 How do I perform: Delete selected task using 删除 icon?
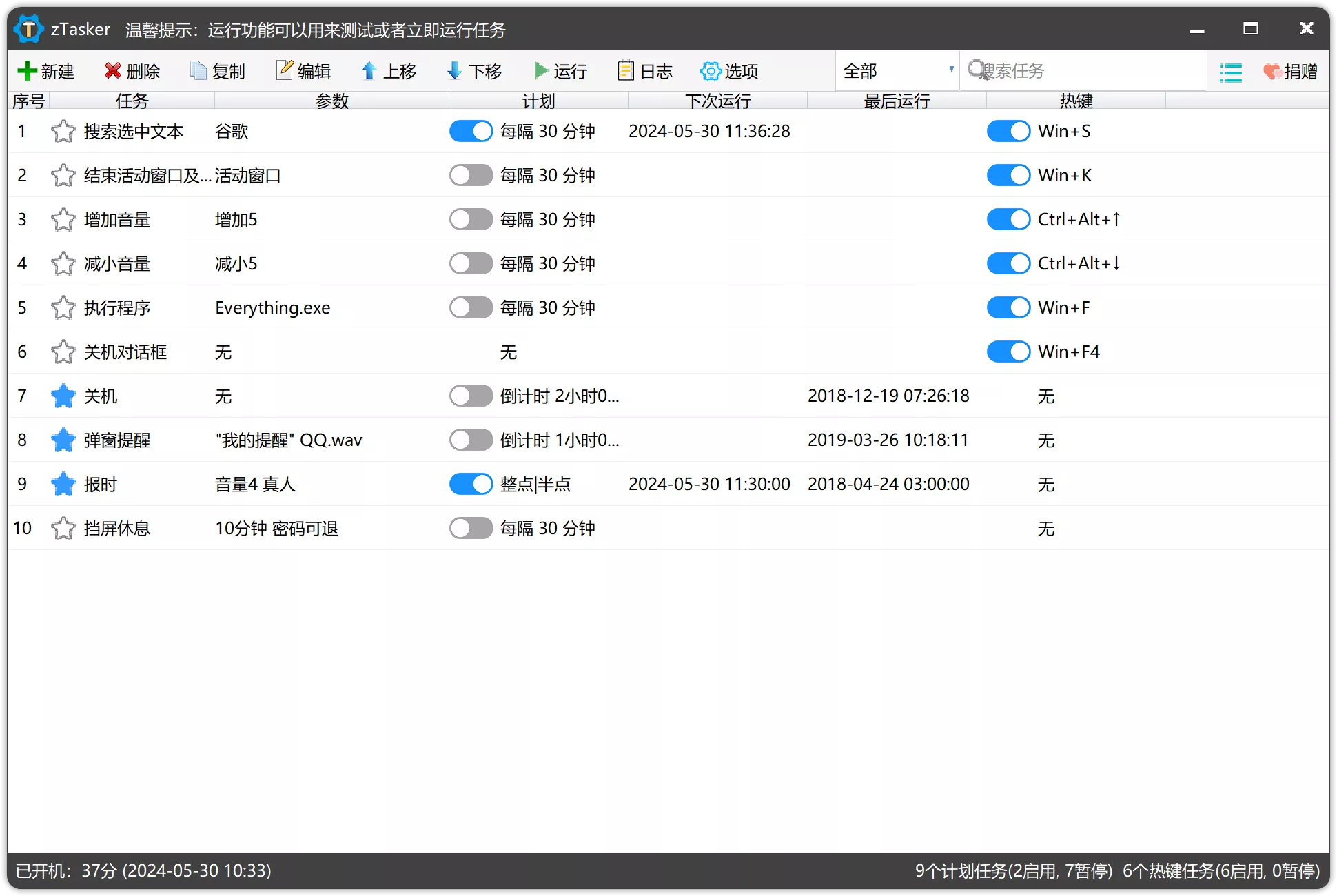(132, 71)
